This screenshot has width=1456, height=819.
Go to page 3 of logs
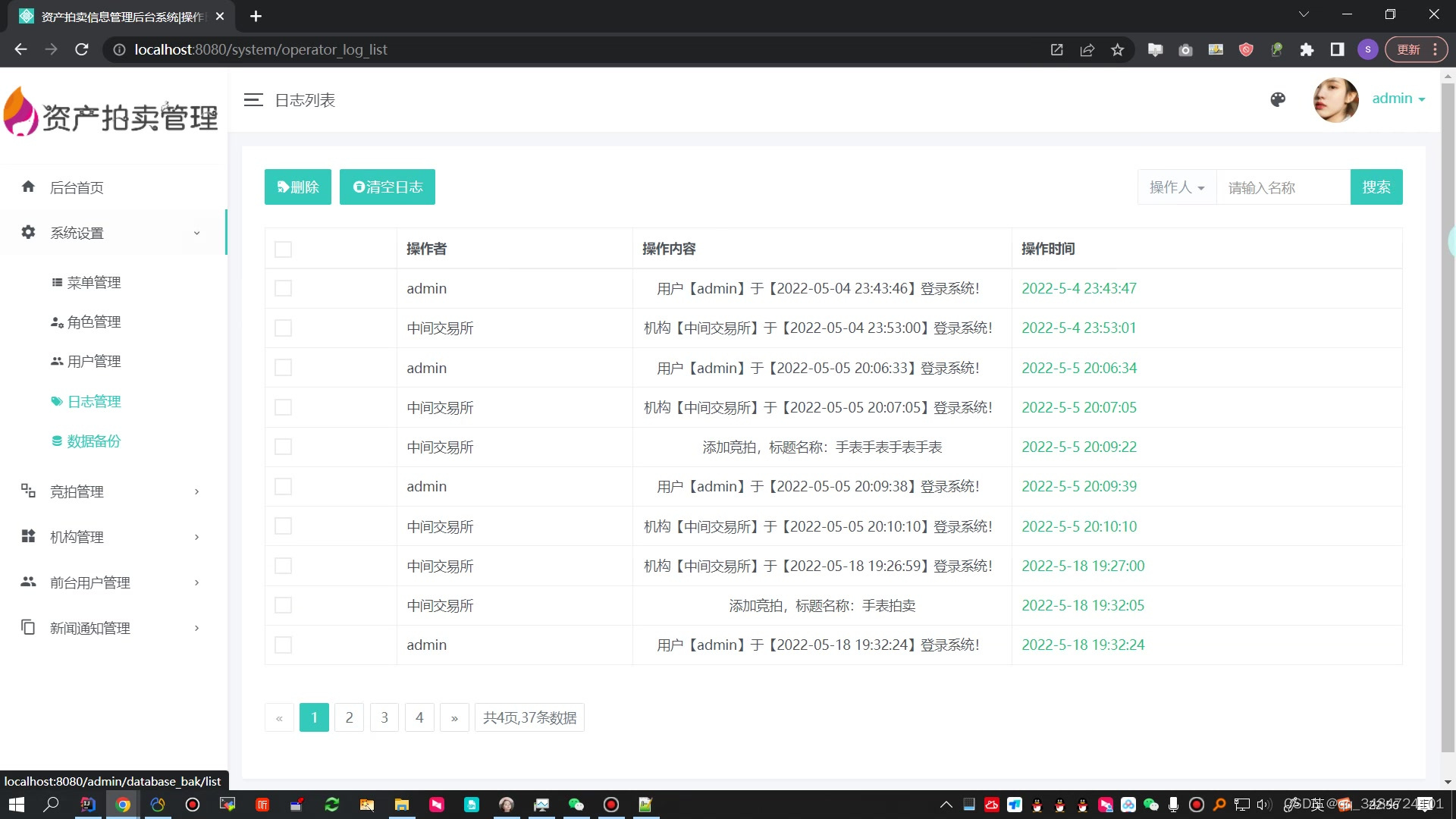click(384, 717)
